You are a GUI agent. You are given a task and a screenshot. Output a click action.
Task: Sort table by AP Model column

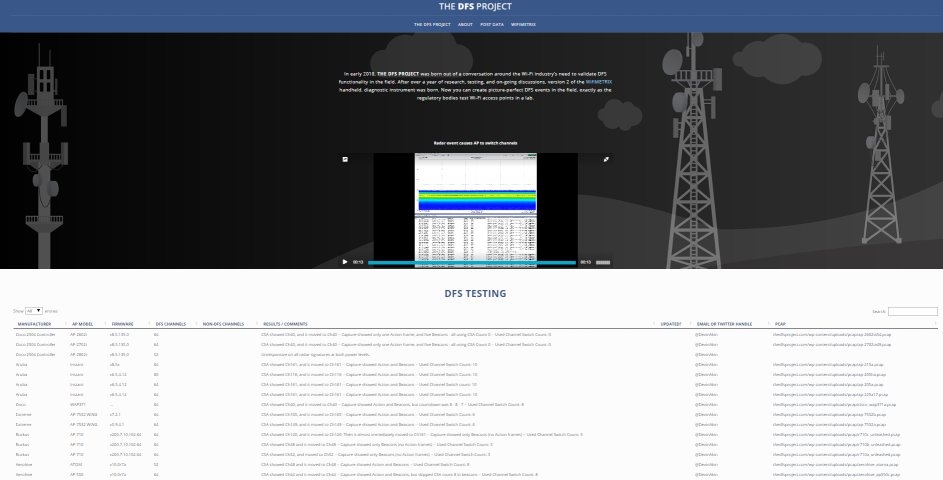(x=82, y=324)
